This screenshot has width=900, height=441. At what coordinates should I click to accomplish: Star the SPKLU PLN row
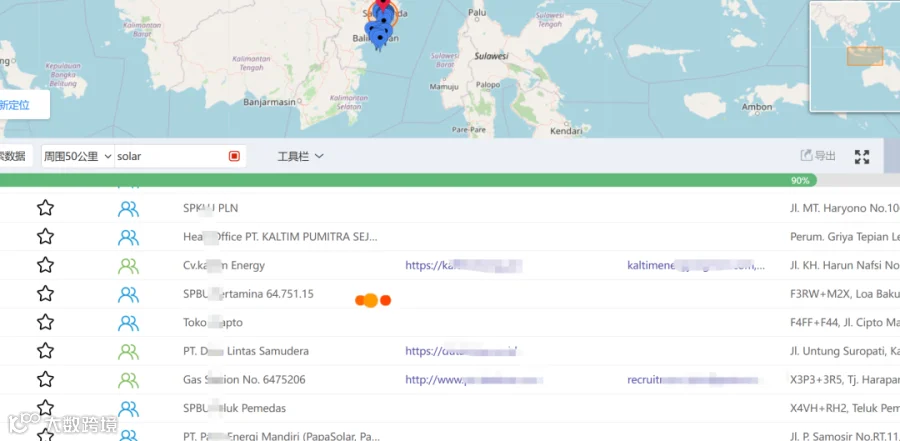tap(45, 208)
